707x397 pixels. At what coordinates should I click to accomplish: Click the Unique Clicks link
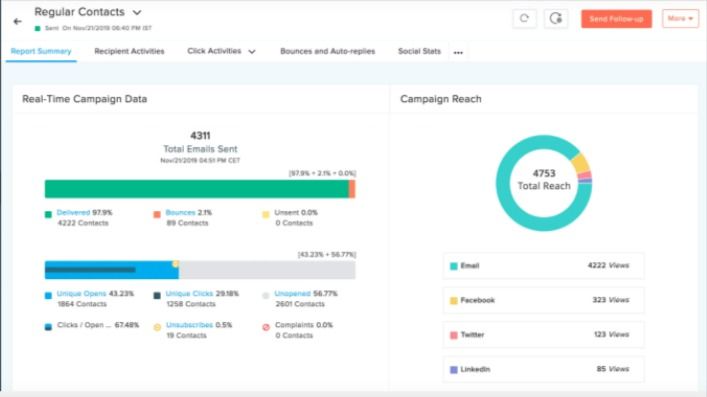point(189,294)
